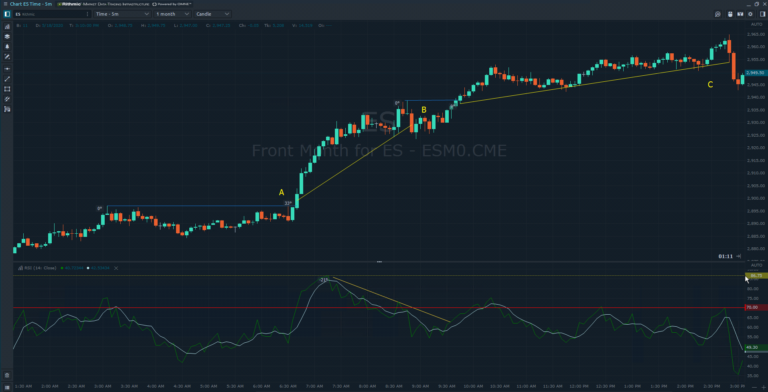Toggle the left panel button beside symbol field
Viewport: 768px width, 392px height.
7,14
